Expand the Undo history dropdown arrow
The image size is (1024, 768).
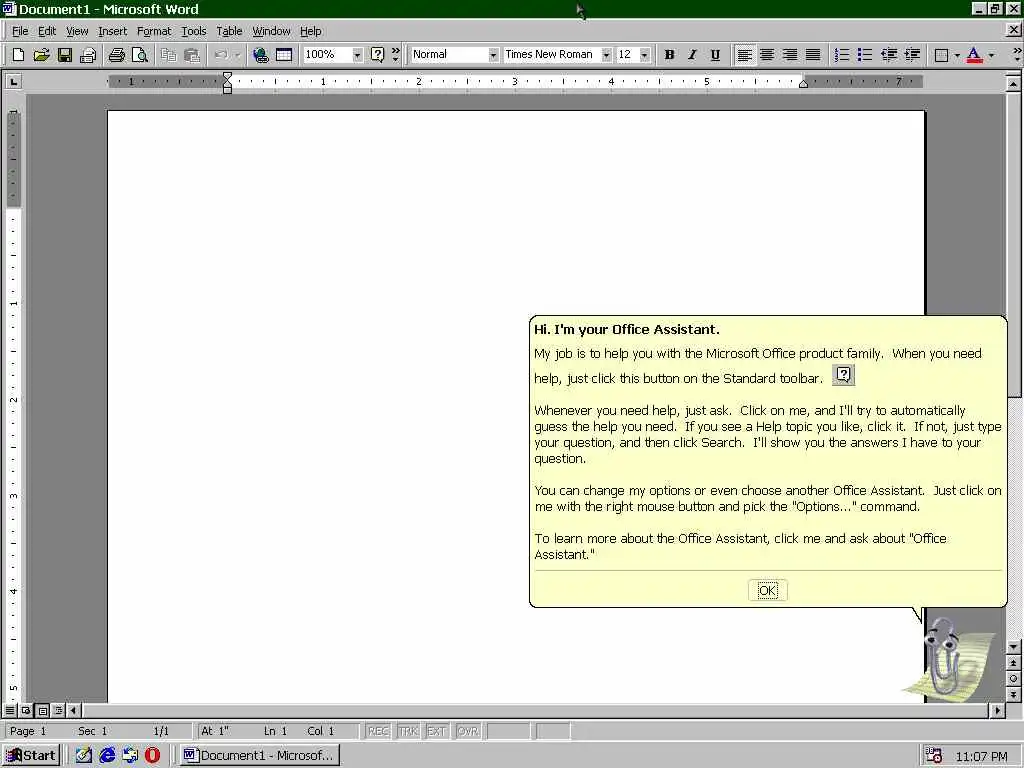click(238, 55)
